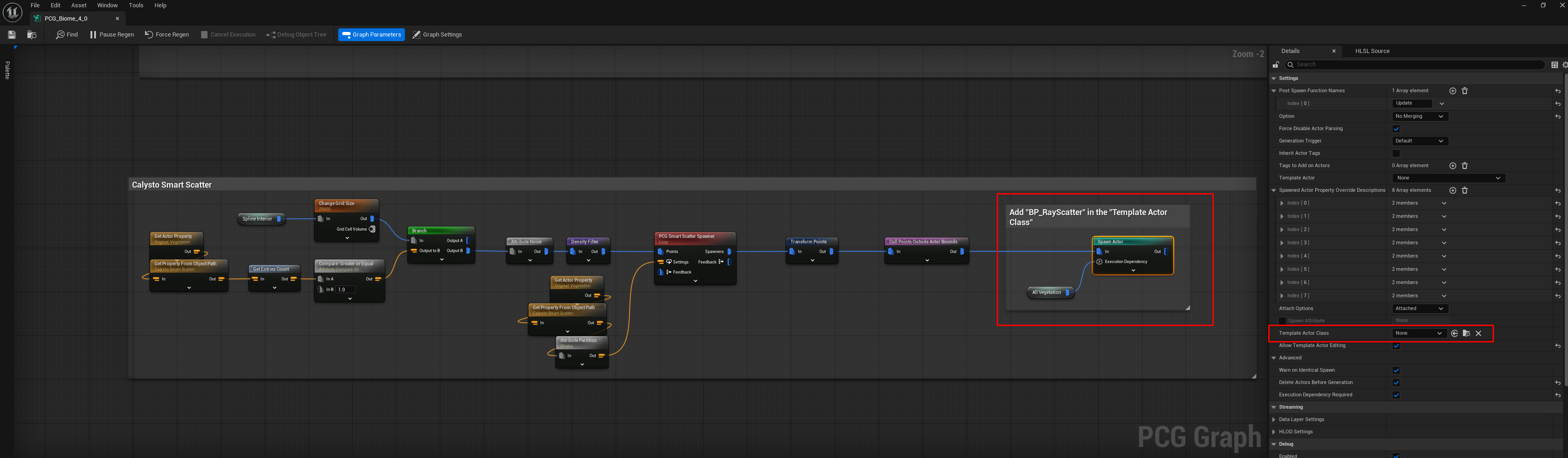
Task: Use selected asset for Template Actor Class
Action: pos(1454,333)
